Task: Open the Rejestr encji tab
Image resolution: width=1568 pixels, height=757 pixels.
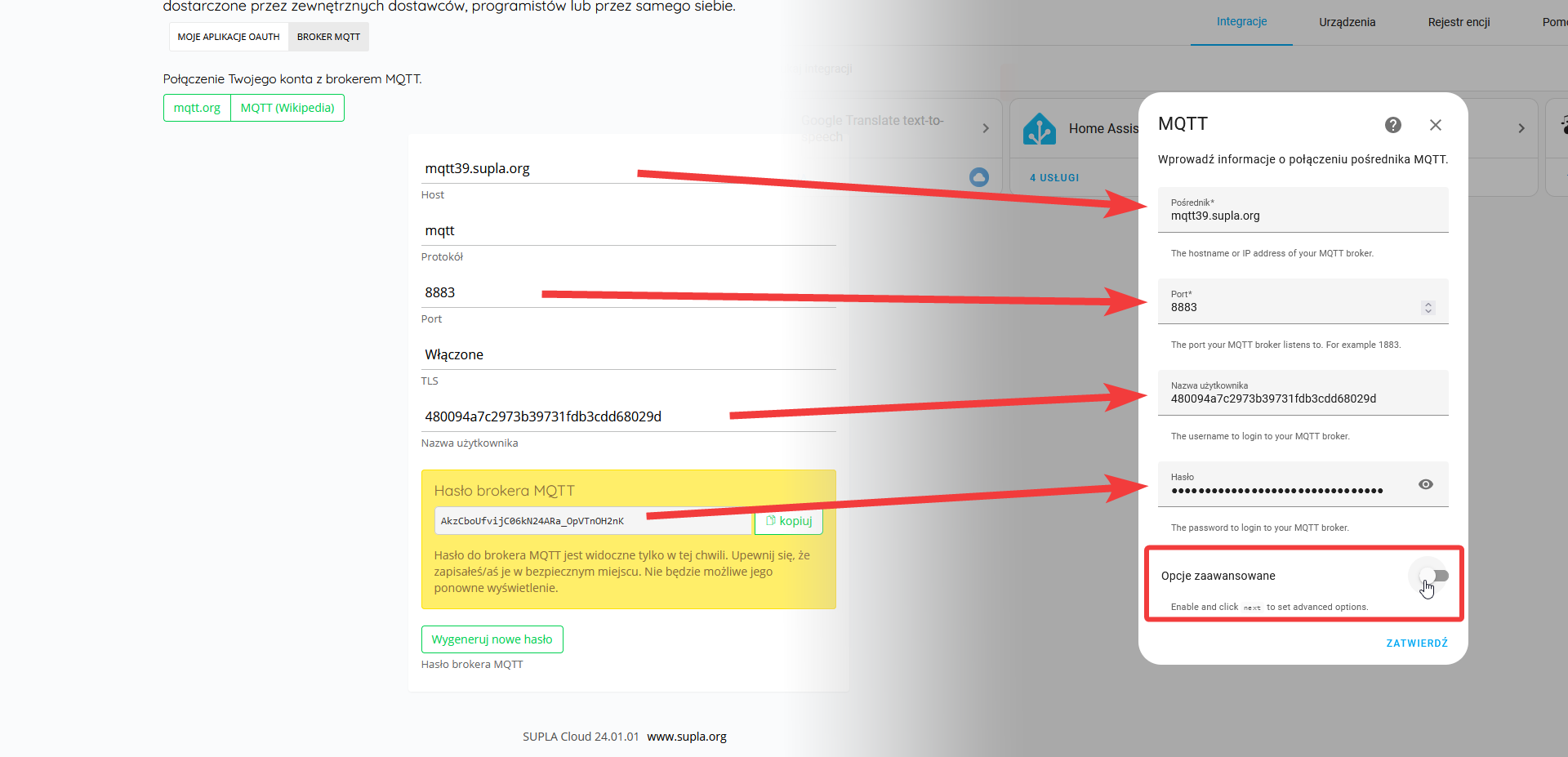Action: click(x=1459, y=22)
